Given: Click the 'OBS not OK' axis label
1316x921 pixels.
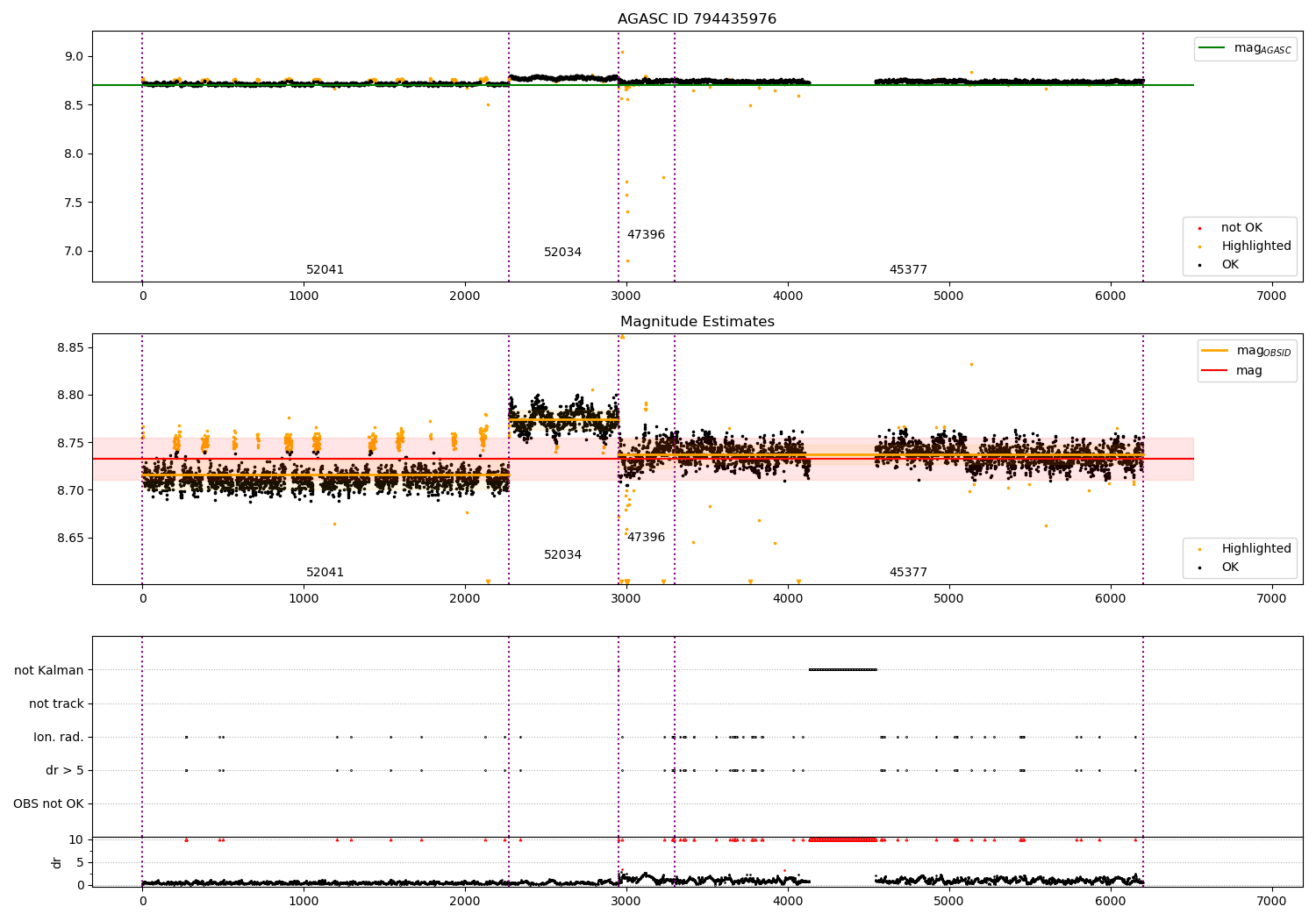Looking at the screenshot, I should pos(49,803).
